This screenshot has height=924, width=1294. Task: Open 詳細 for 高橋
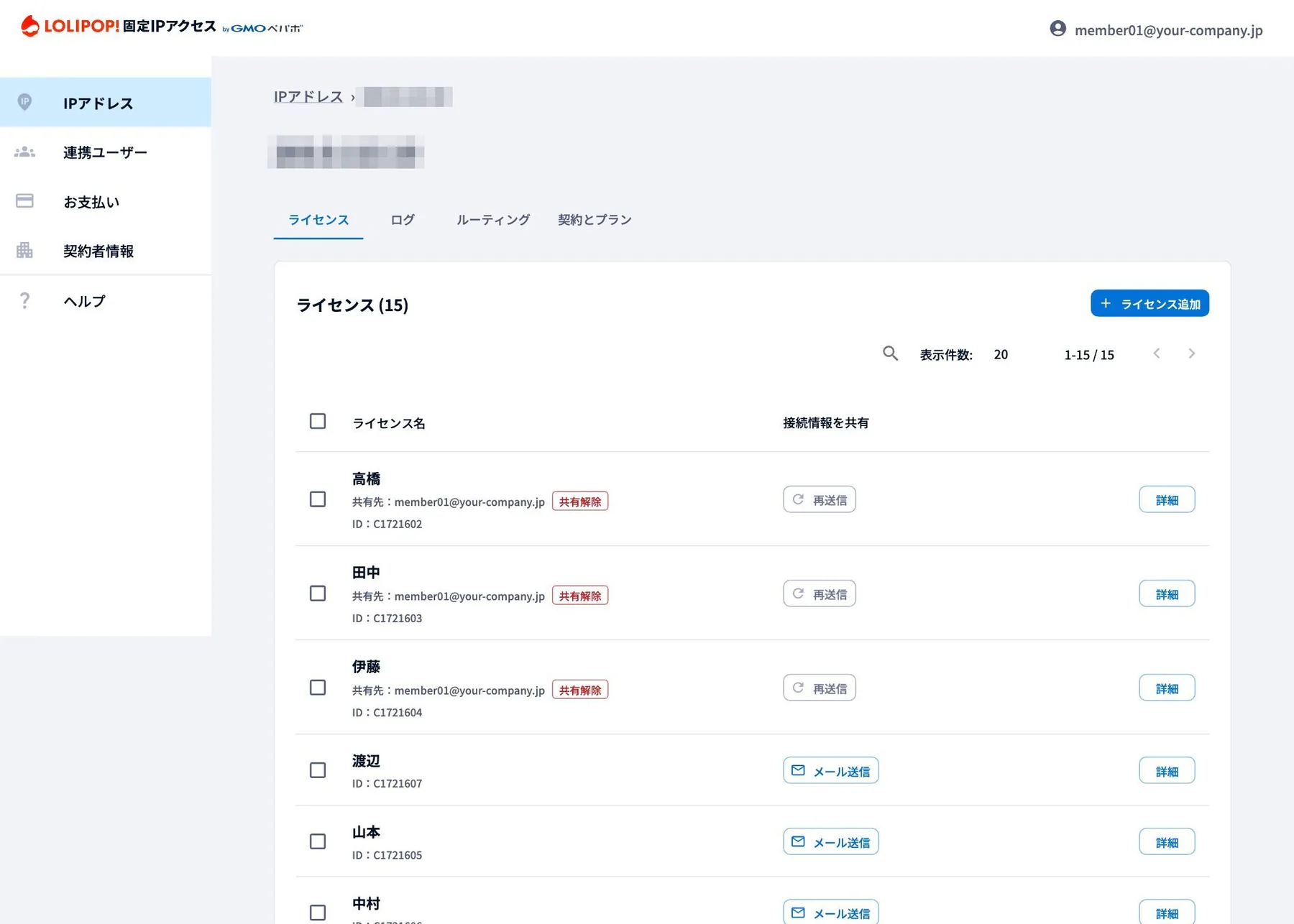click(x=1167, y=499)
